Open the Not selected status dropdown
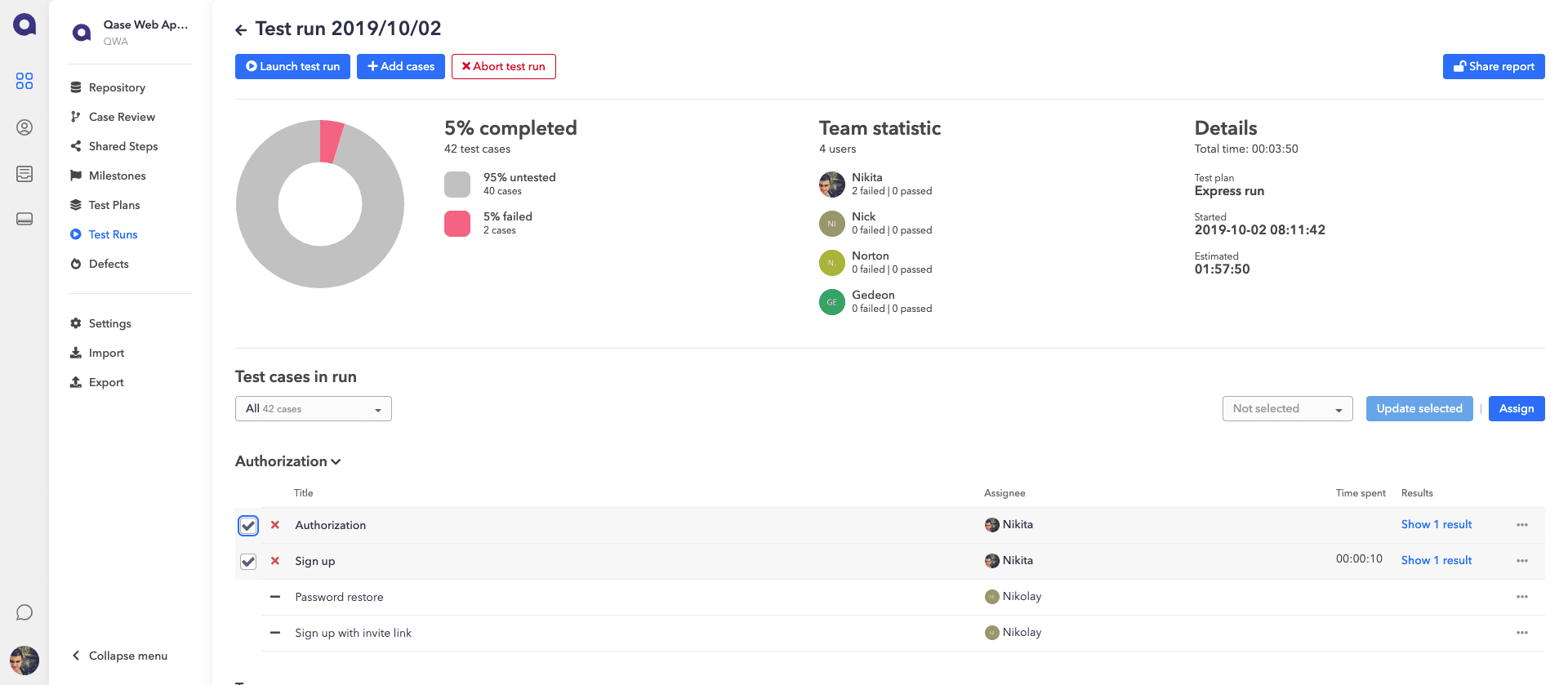 tap(1287, 409)
